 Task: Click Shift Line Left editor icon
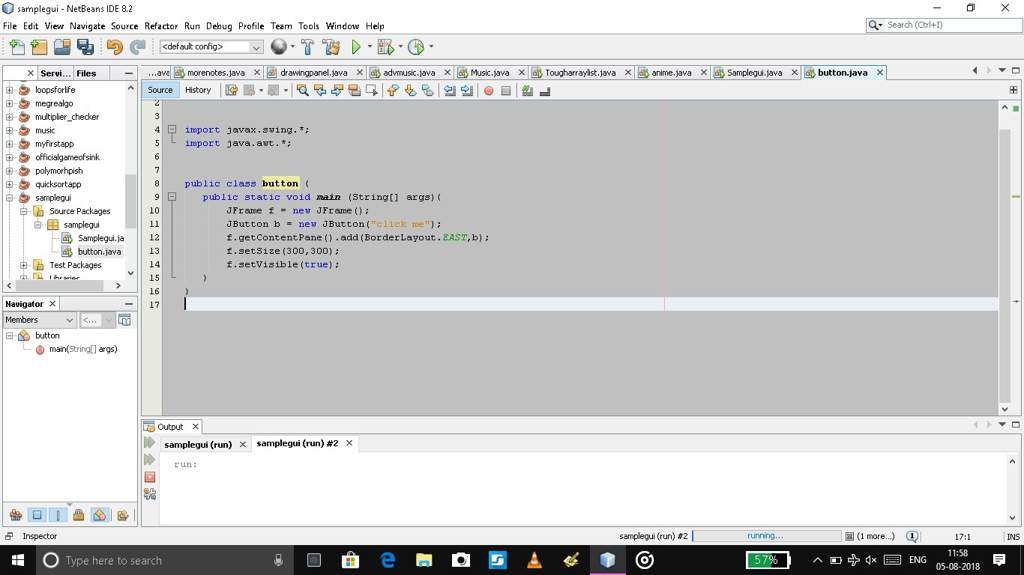click(x=449, y=91)
